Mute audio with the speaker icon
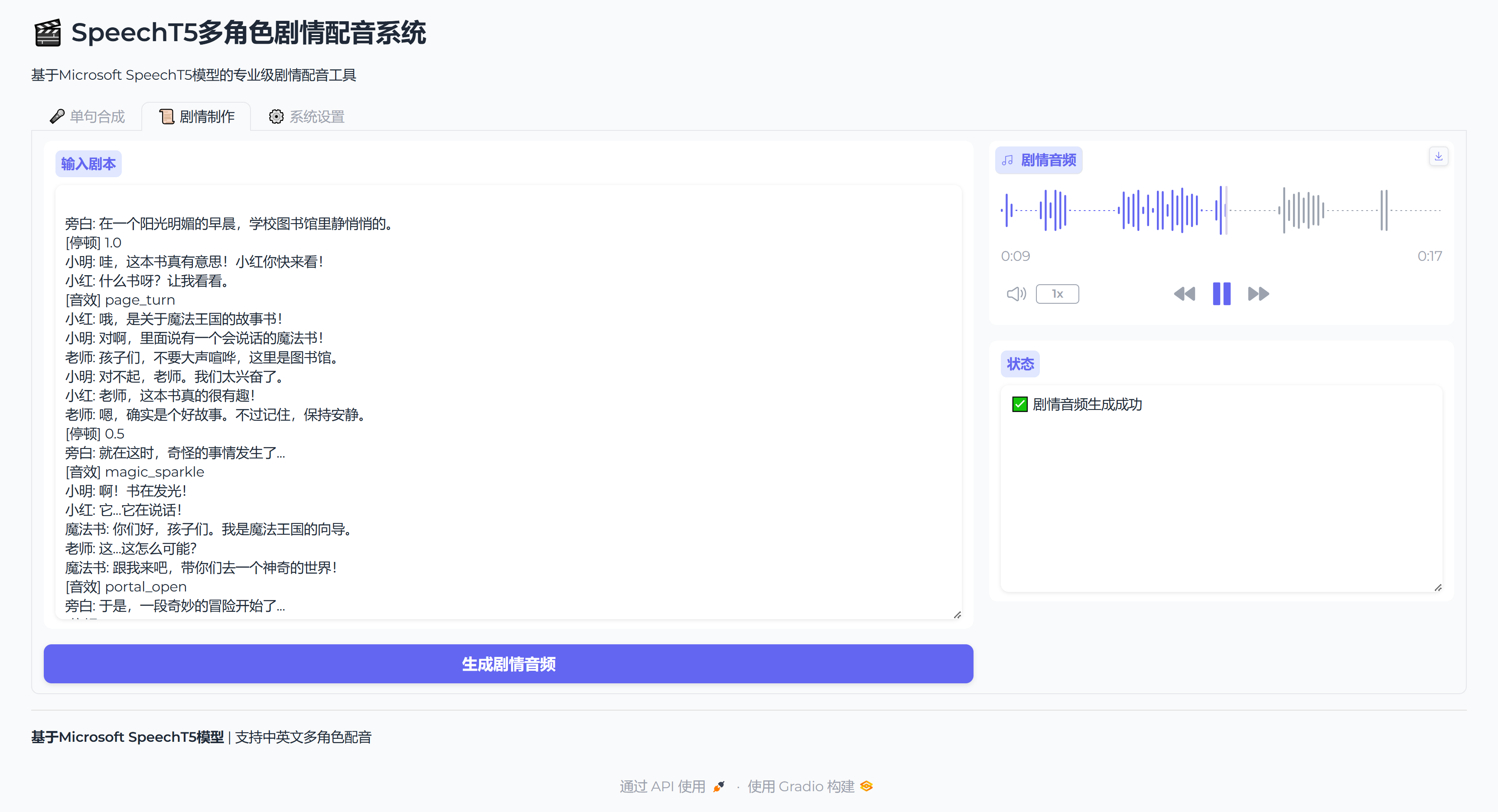Viewport: 1498px width, 812px height. point(1016,294)
